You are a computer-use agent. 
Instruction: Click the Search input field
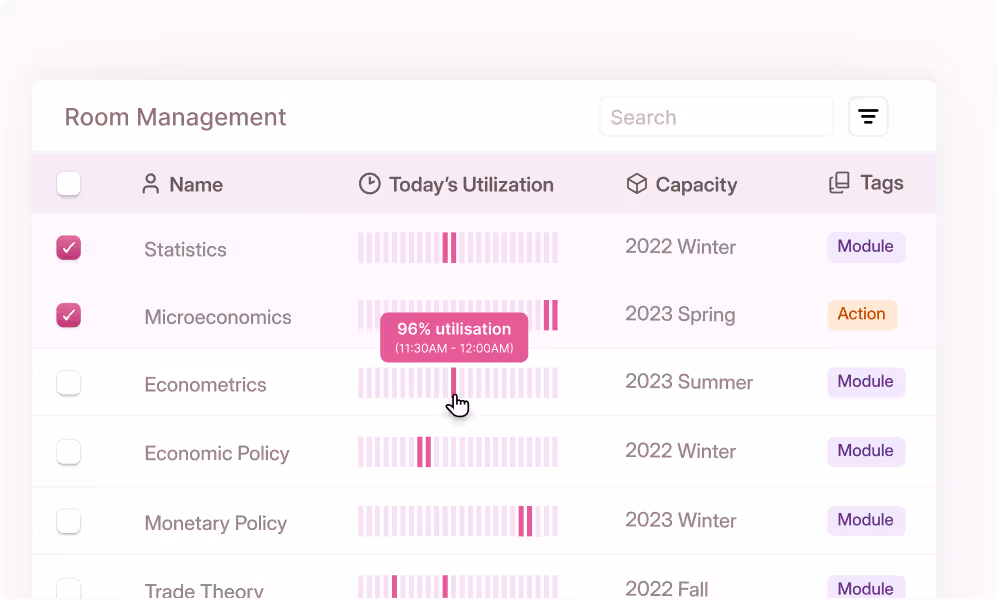point(716,117)
